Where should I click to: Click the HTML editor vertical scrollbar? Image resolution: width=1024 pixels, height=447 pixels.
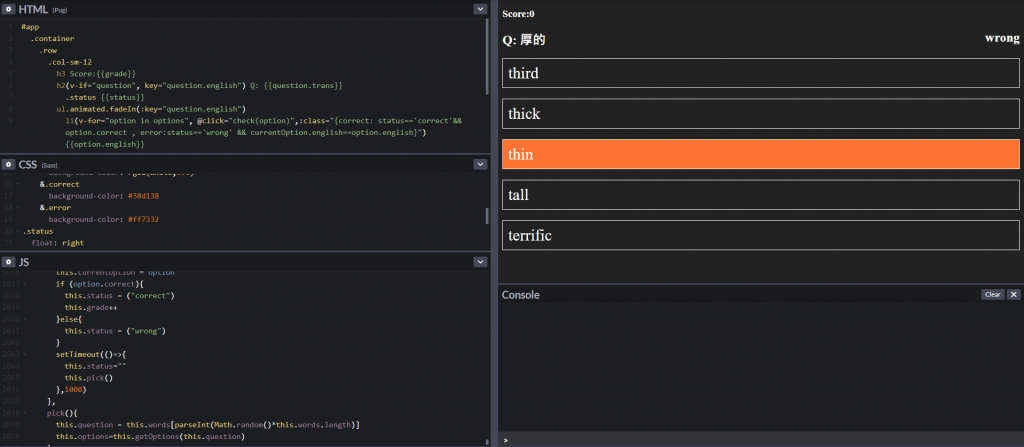pyautogui.click(x=487, y=56)
